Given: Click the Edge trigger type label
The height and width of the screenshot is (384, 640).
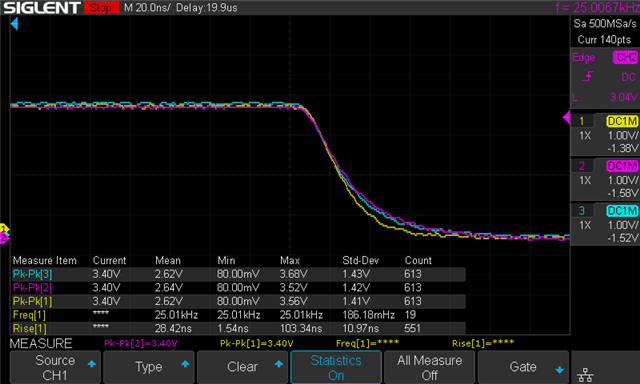Looking at the screenshot, I should pos(583,58).
